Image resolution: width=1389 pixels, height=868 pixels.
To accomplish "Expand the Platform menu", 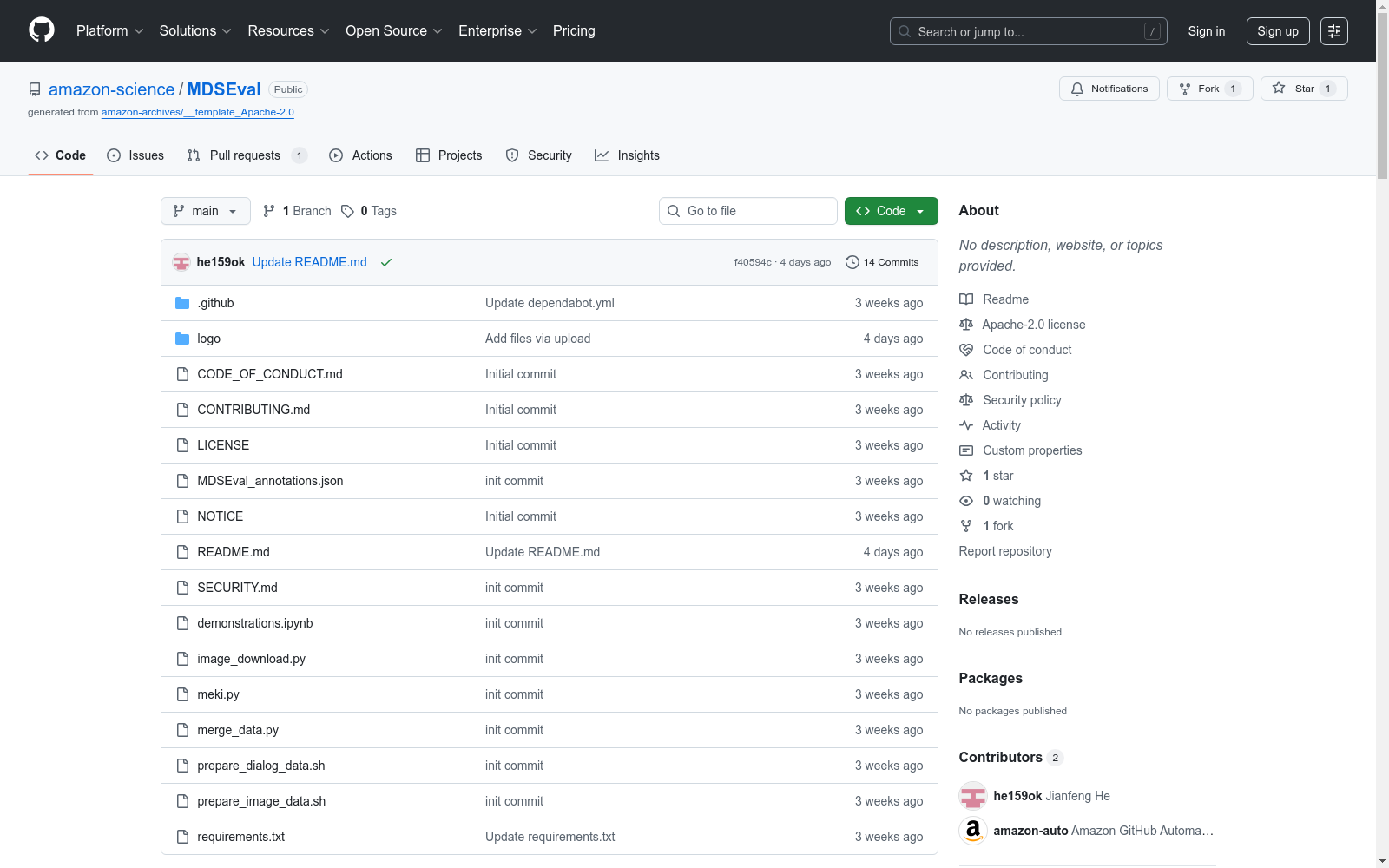I will click(x=109, y=31).
